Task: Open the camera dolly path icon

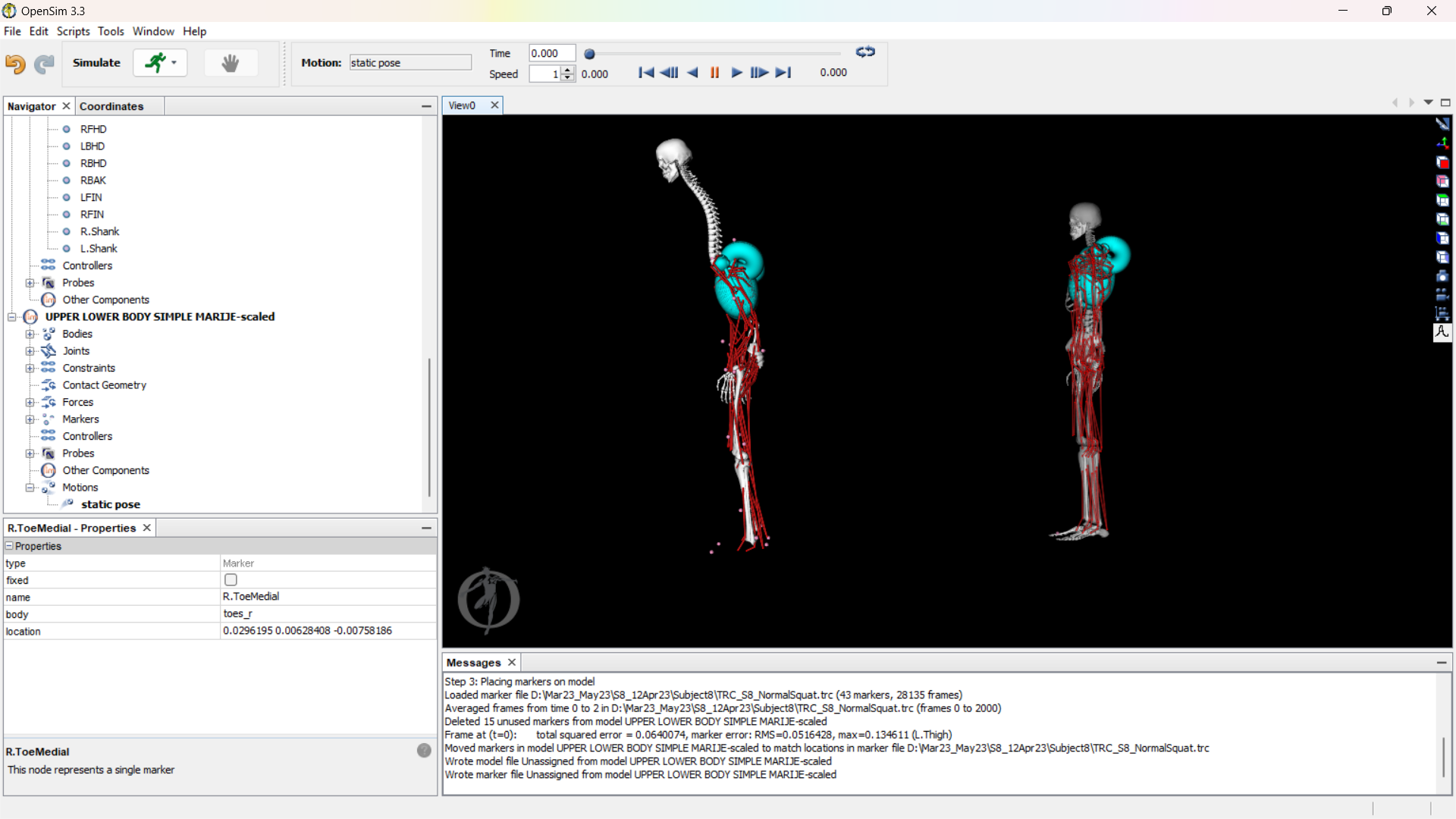Action: tap(1442, 313)
